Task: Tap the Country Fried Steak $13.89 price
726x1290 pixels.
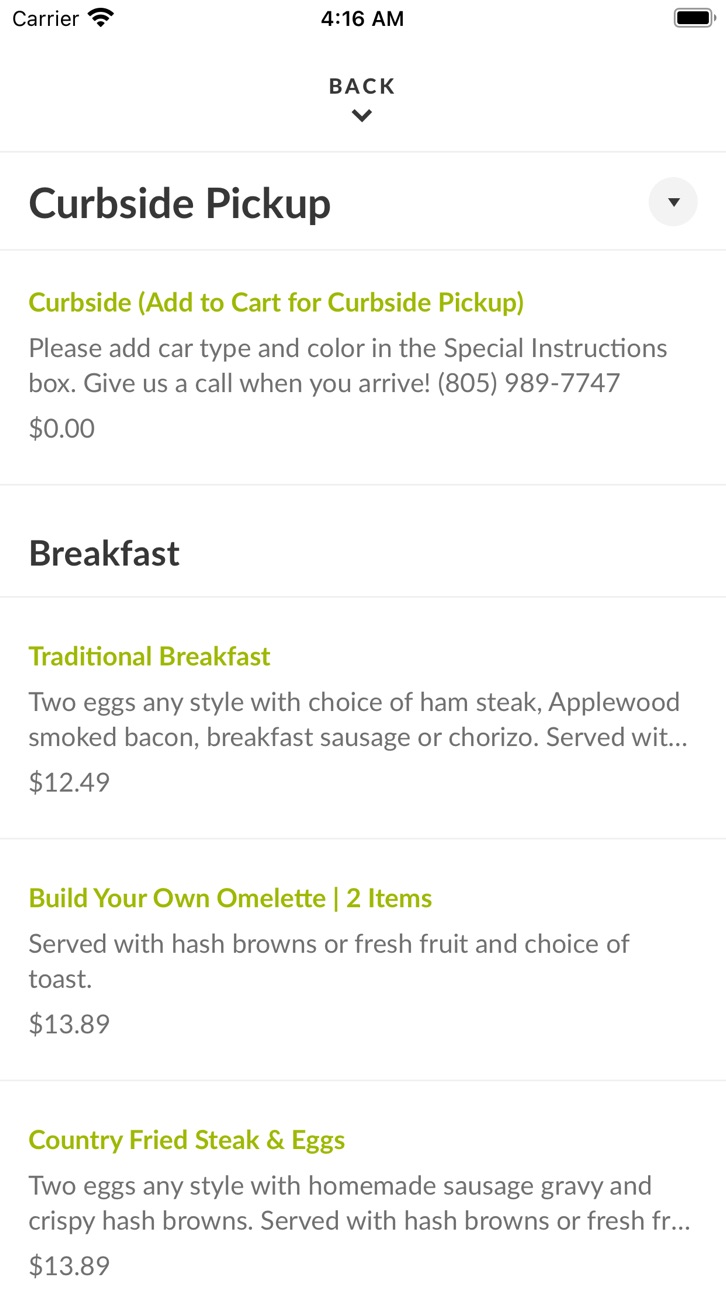Action: 69,1266
